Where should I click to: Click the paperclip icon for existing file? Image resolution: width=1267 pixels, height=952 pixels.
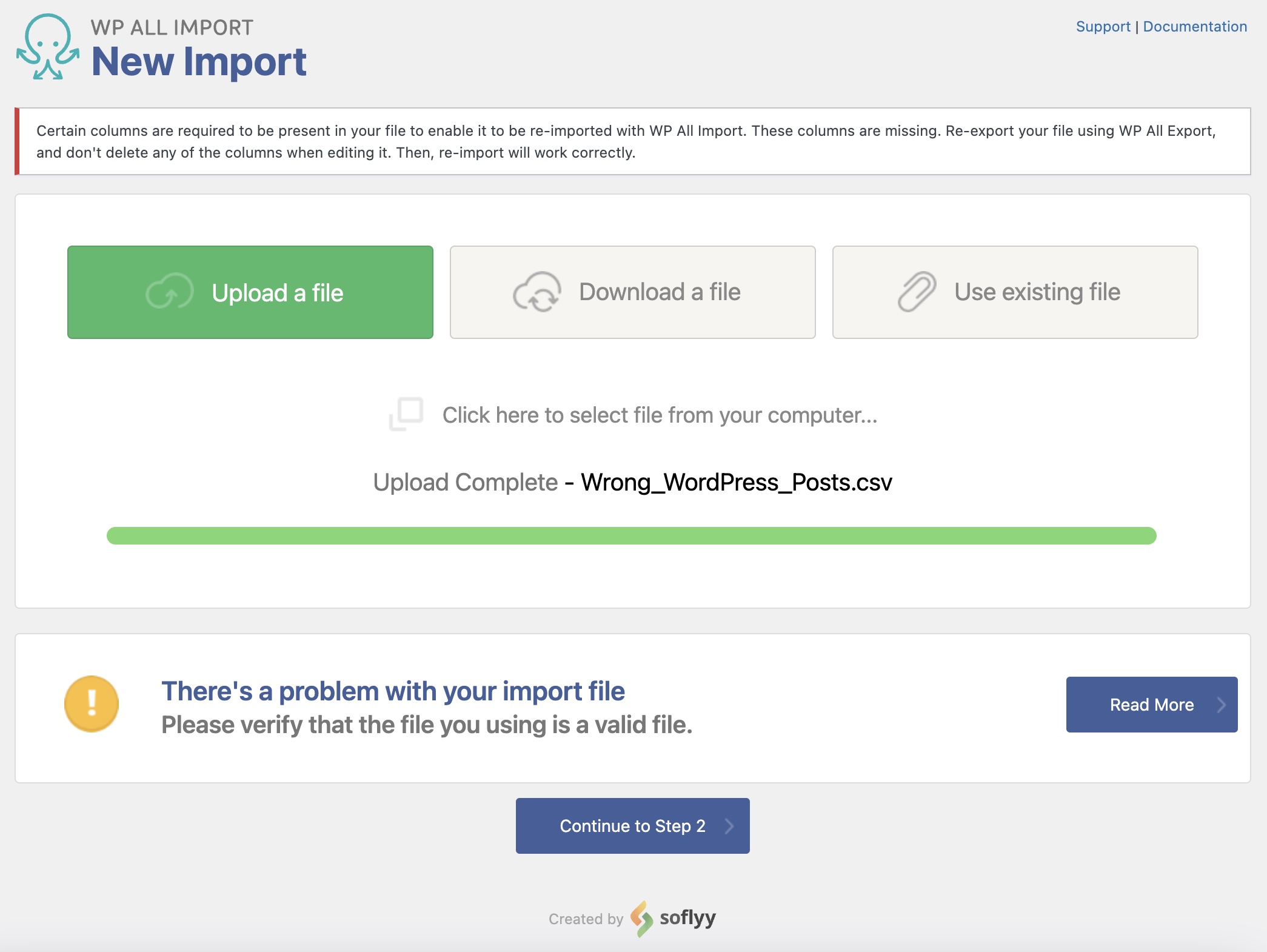[x=917, y=292]
